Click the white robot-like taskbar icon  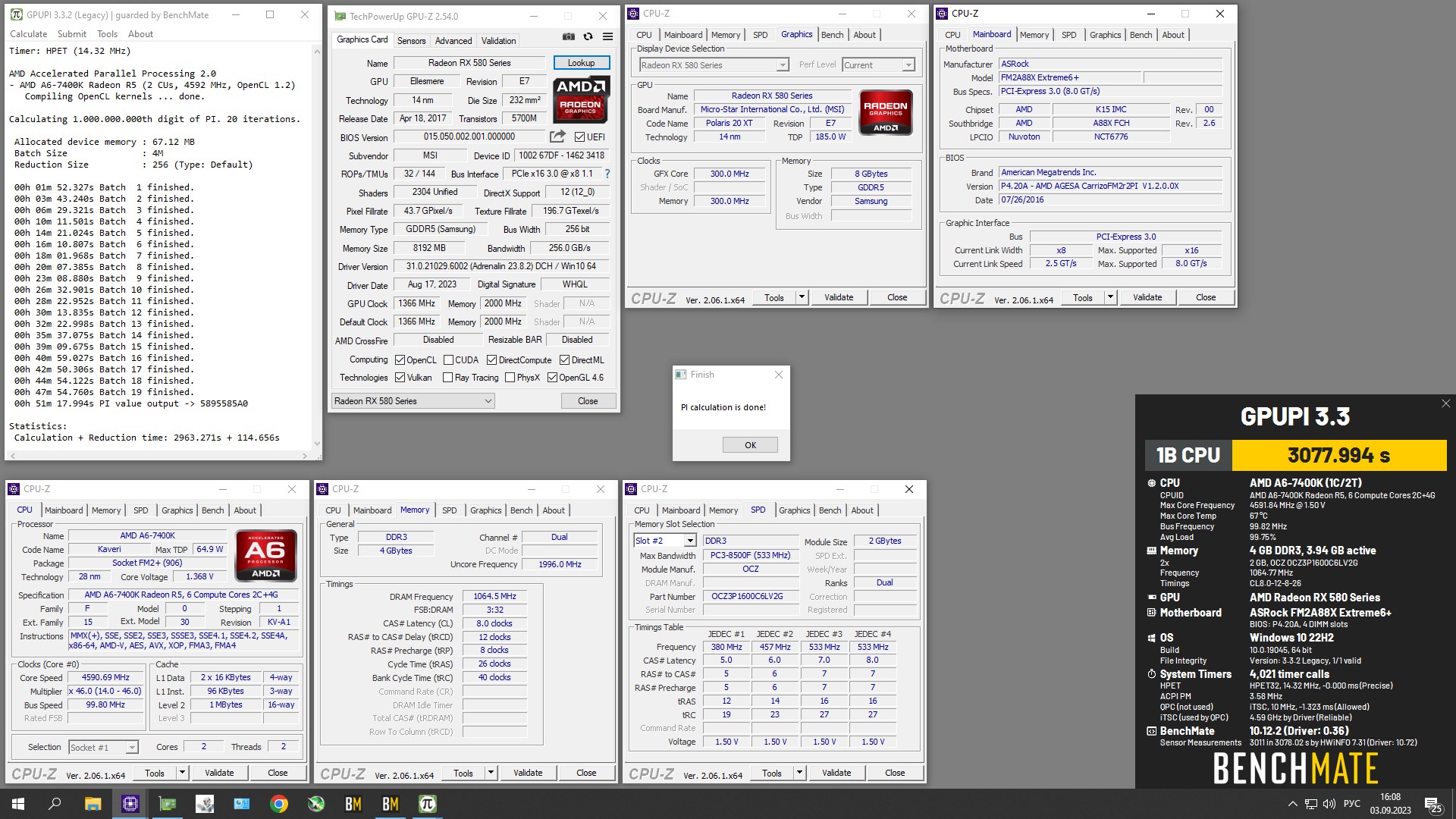[x=205, y=804]
